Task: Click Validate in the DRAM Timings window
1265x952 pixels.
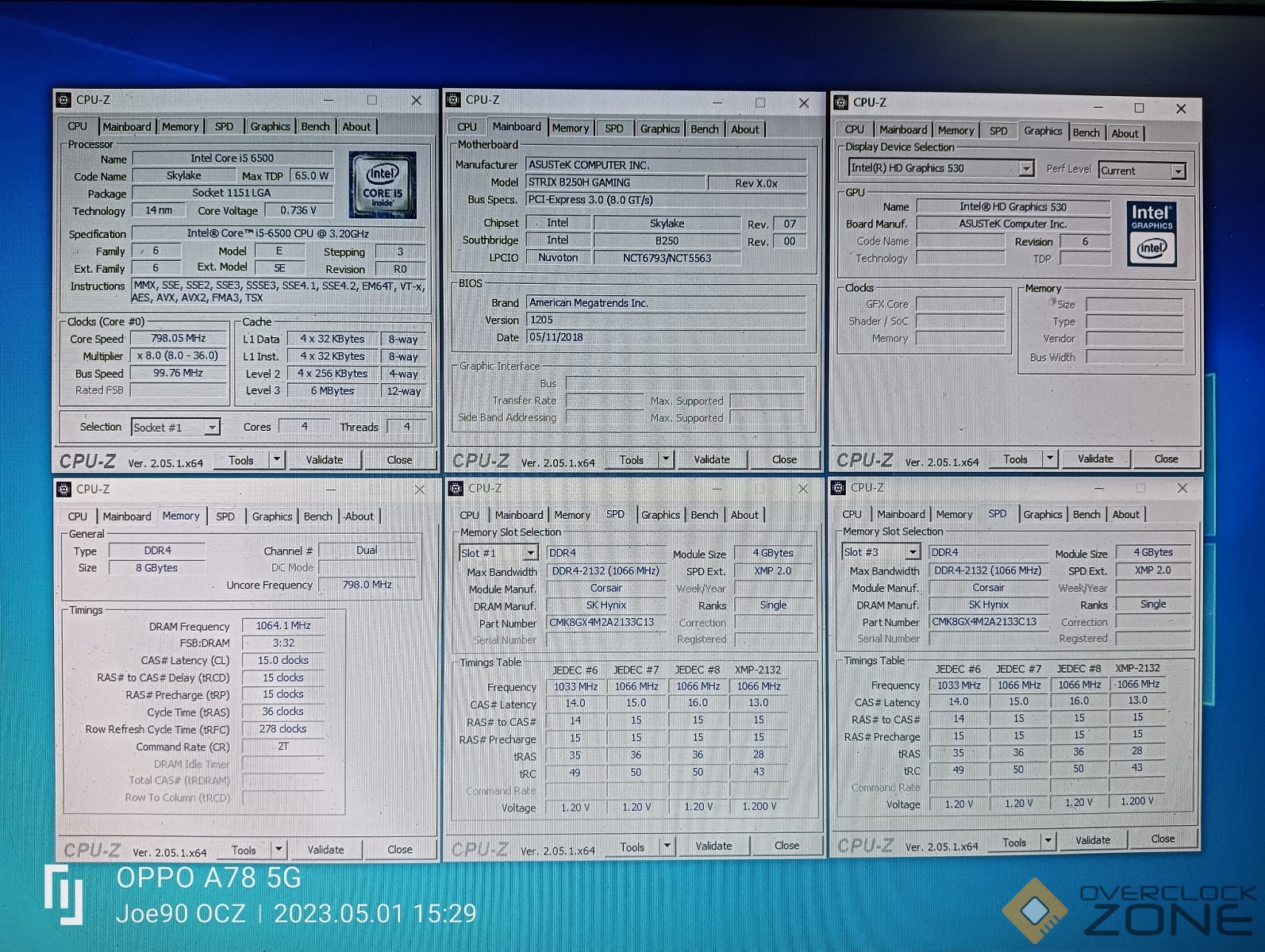Action: click(x=325, y=850)
